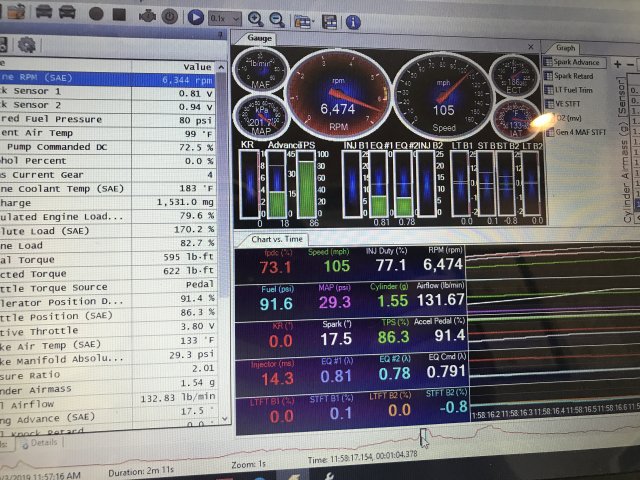This screenshot has height=480, width=640.
Task: Open the 0.1x playback speed dropdown
Action: point(225,18)
